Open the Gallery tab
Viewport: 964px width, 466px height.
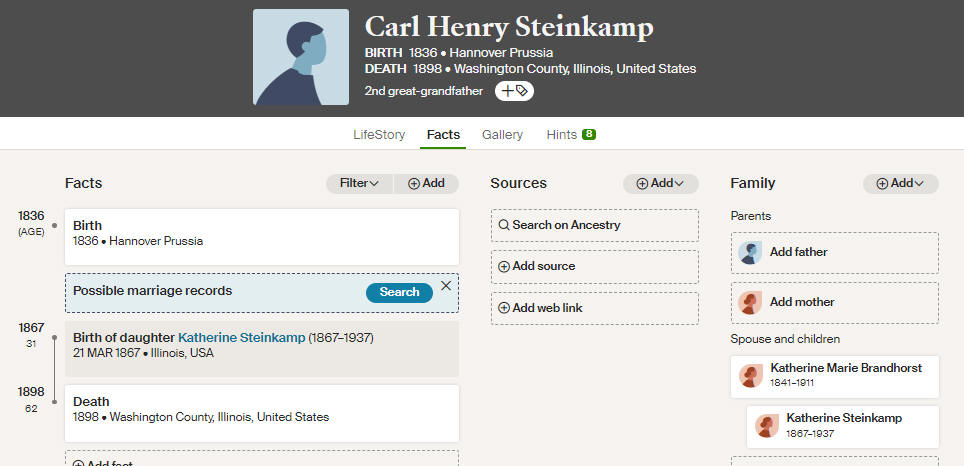502,135
